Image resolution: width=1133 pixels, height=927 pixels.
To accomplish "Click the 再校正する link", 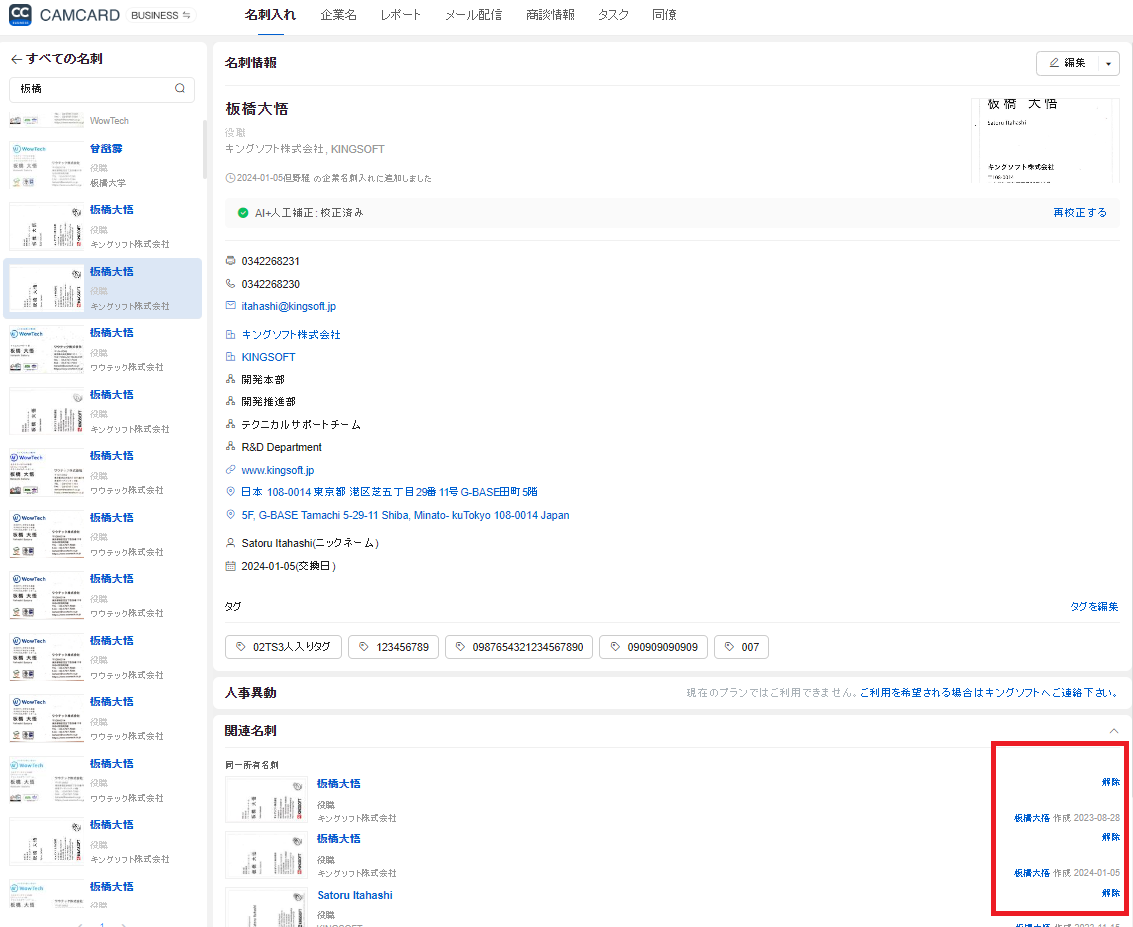I will (x=1080, y=212).
